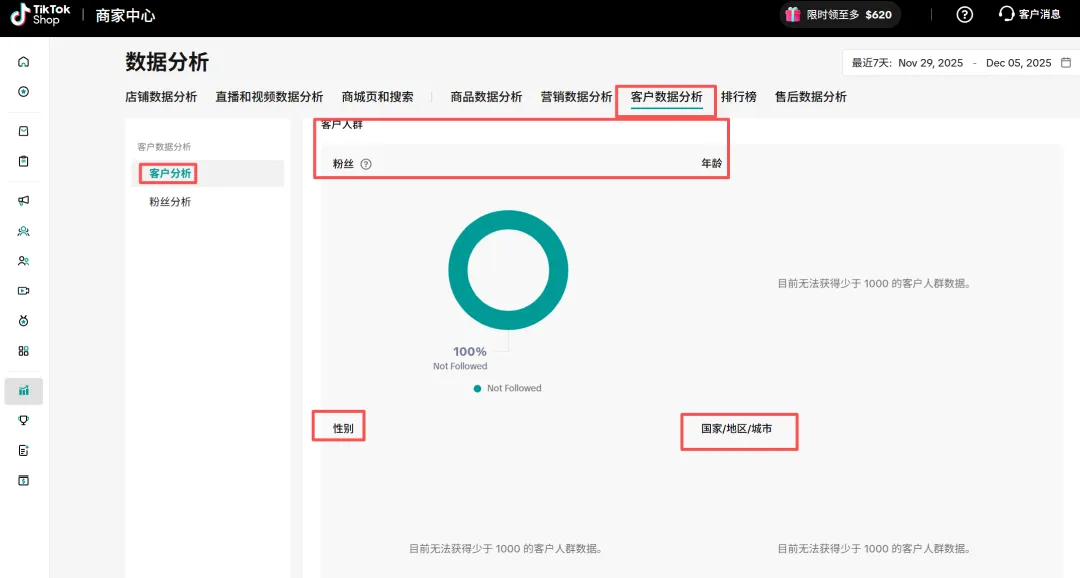Open the megaphone marketing icon in sidebar

point(23,200)
